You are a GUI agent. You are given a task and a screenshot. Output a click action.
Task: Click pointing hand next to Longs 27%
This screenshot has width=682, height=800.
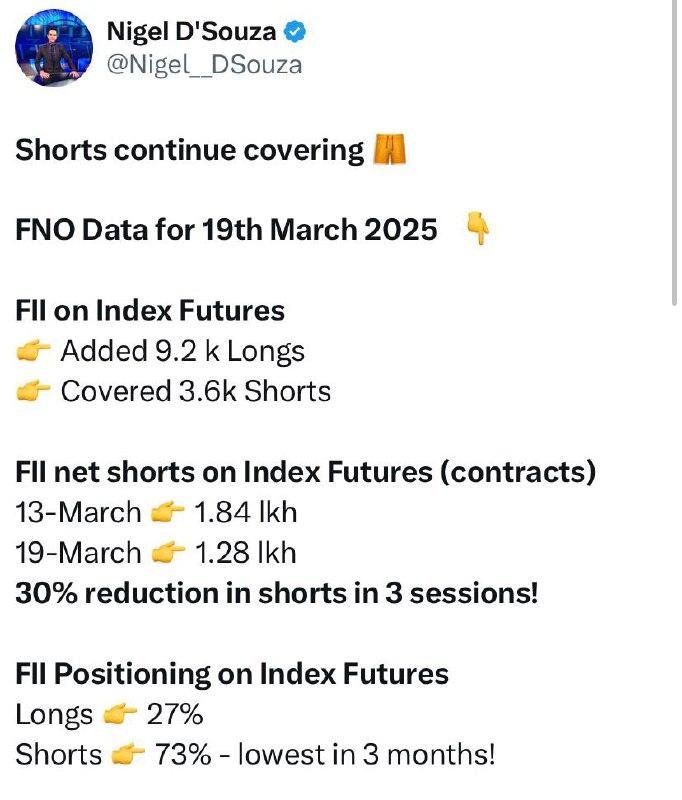(x=120, y=714)
